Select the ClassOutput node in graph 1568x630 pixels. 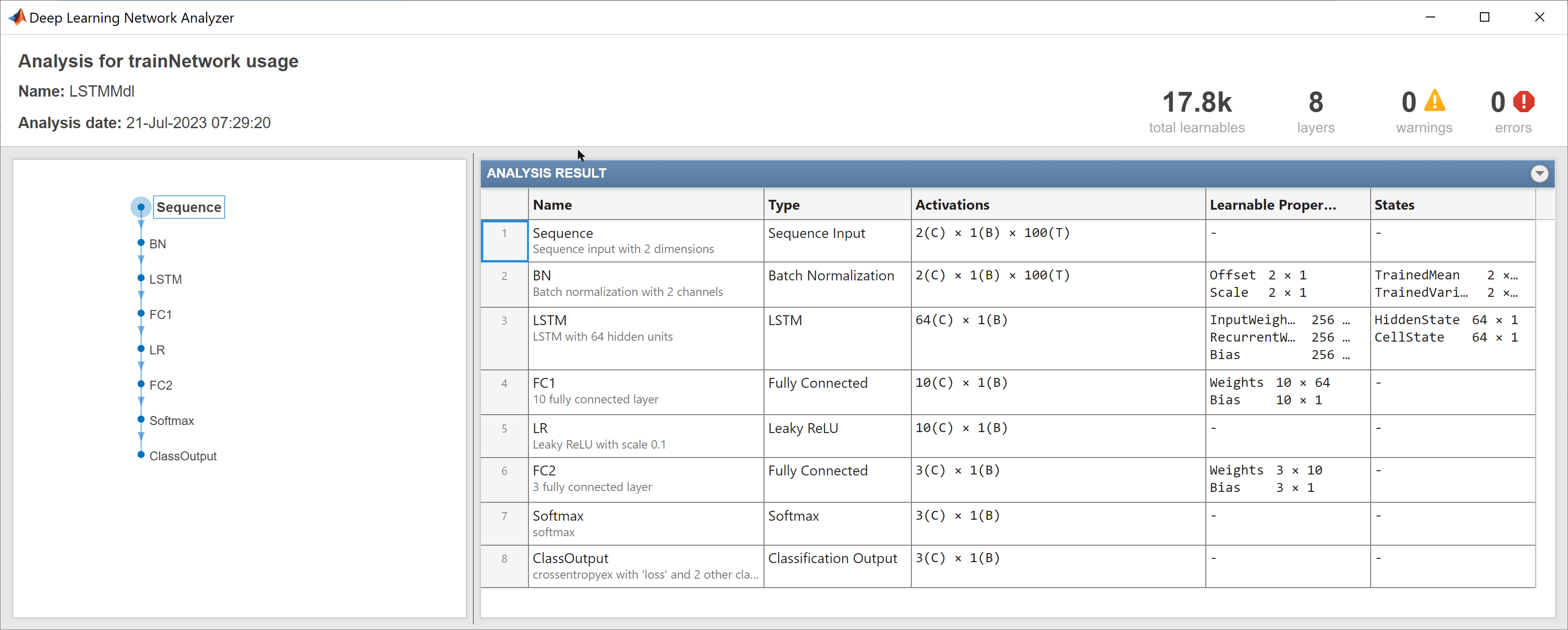click(x=183, y=456)
